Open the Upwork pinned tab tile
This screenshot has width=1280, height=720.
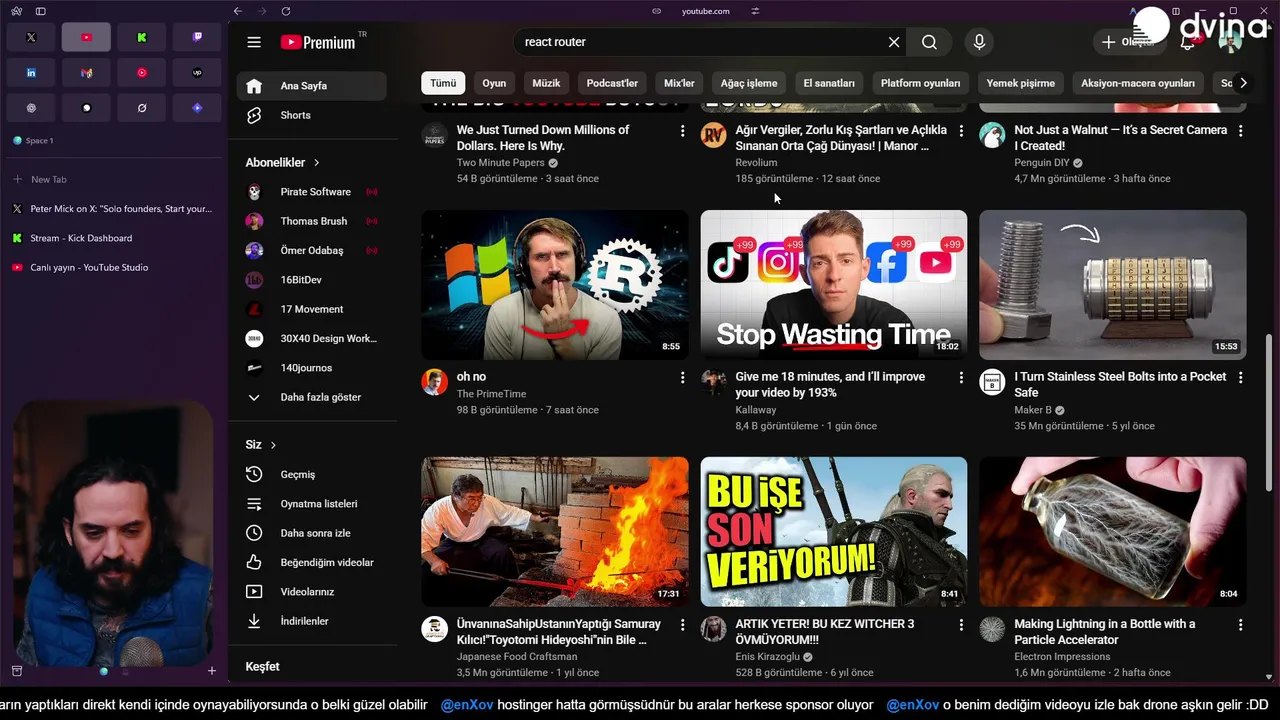pyautogui.click(x=197, y=73)
